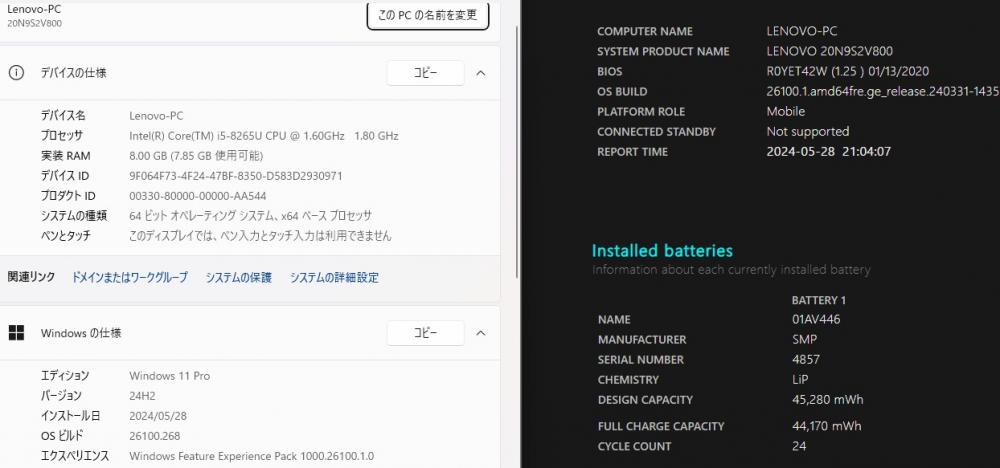Select battery serial number 4857
This screenshot has width=1000, height=468.
click(x=805, y=360)
